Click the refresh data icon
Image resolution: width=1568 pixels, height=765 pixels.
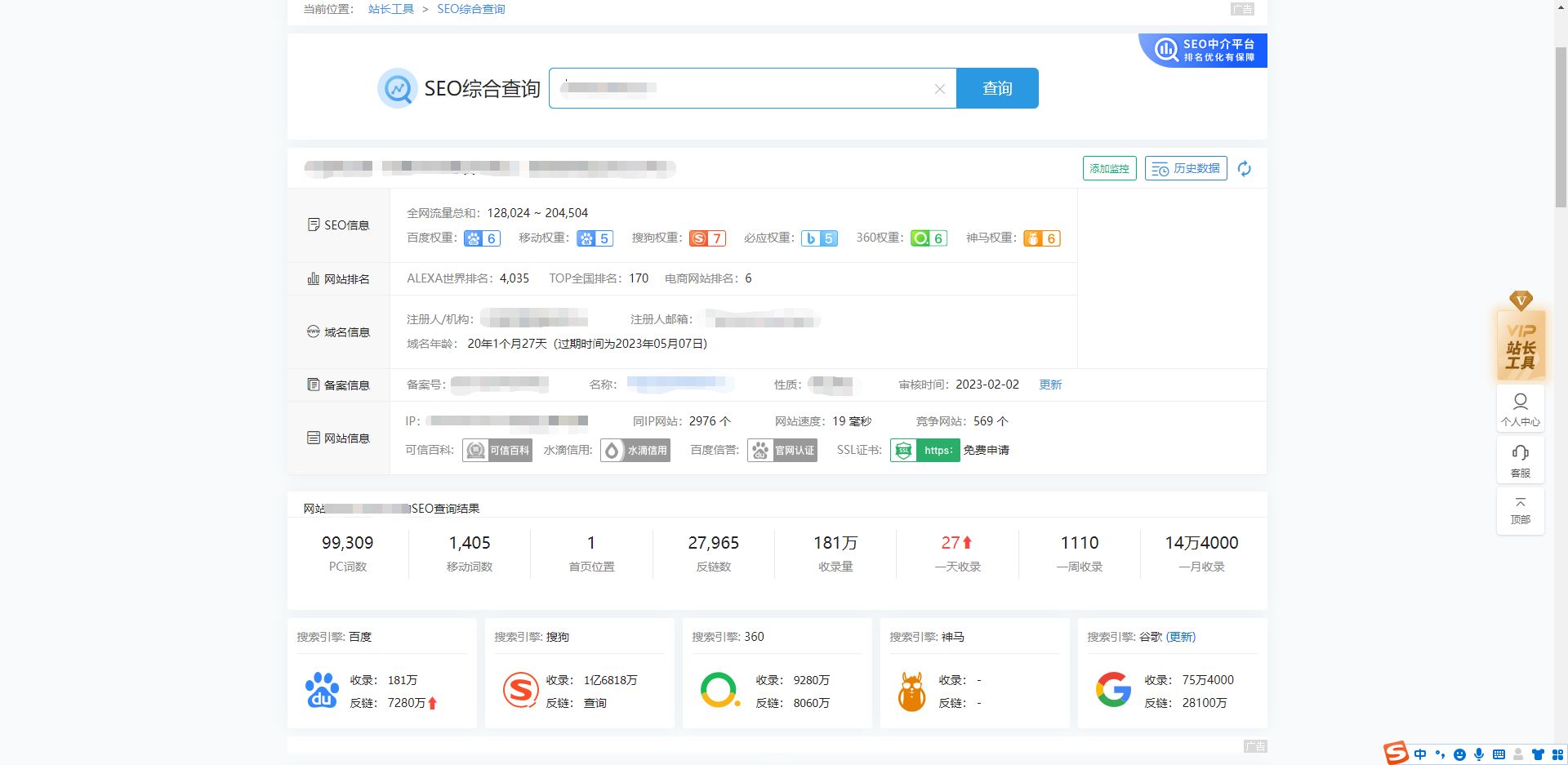tap(1244, 168)
